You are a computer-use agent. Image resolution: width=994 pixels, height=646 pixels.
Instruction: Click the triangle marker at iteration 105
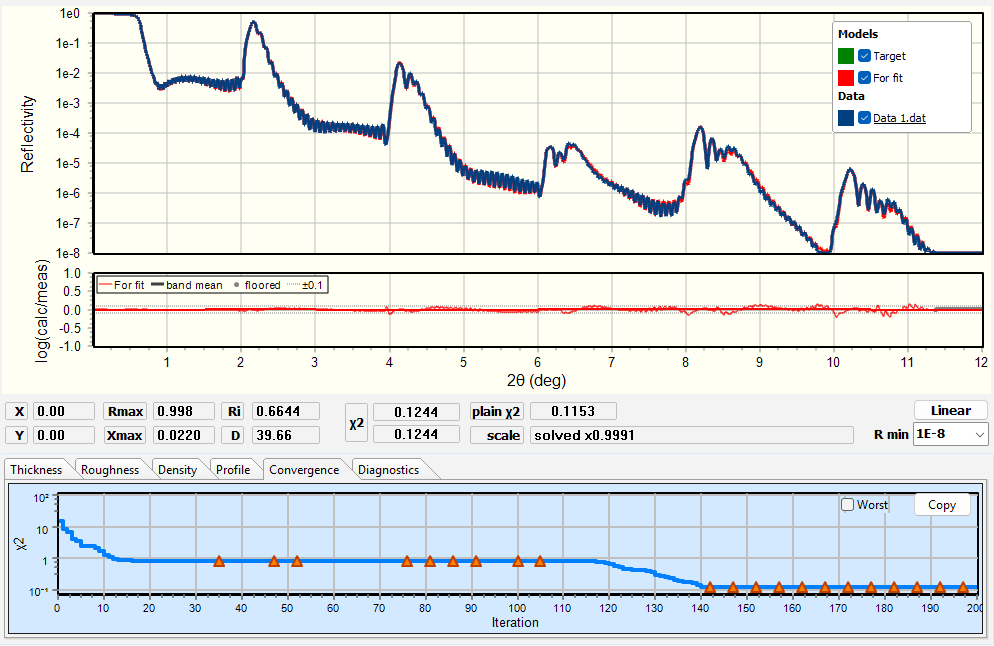(x=540, y=561)
